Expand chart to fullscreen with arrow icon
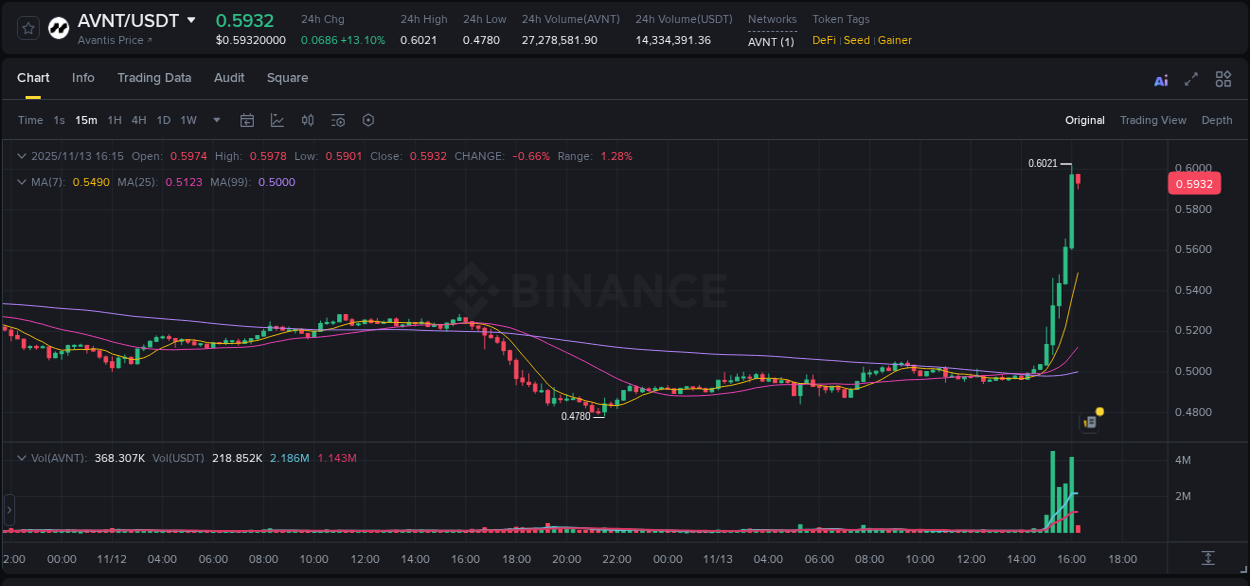The width and height of the screenshot is (1250, 586). [1191, 78]
